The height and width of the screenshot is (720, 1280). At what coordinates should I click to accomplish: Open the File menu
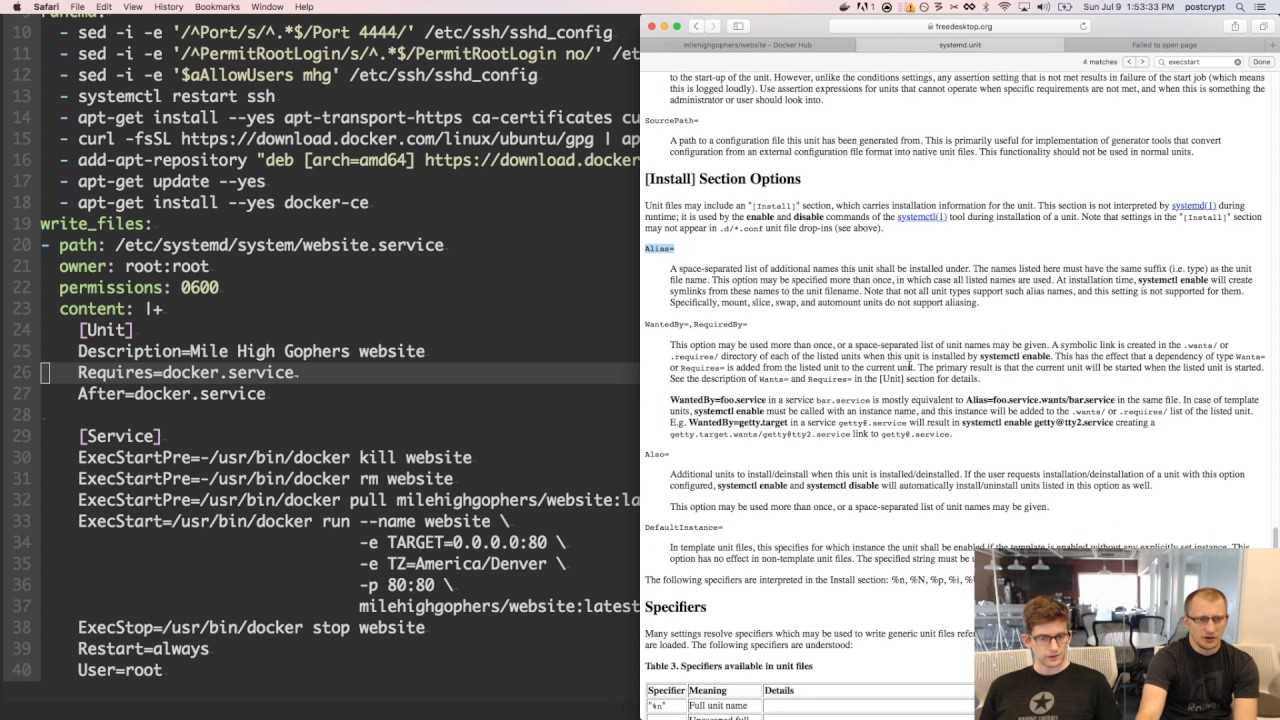77,7
